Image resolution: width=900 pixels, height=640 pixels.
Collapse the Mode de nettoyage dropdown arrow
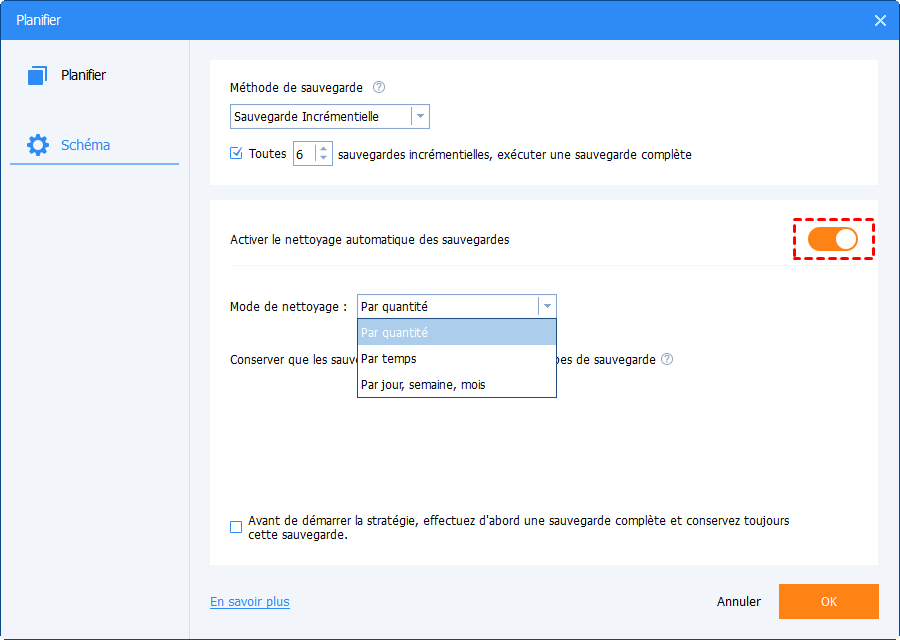coord(547,306)
